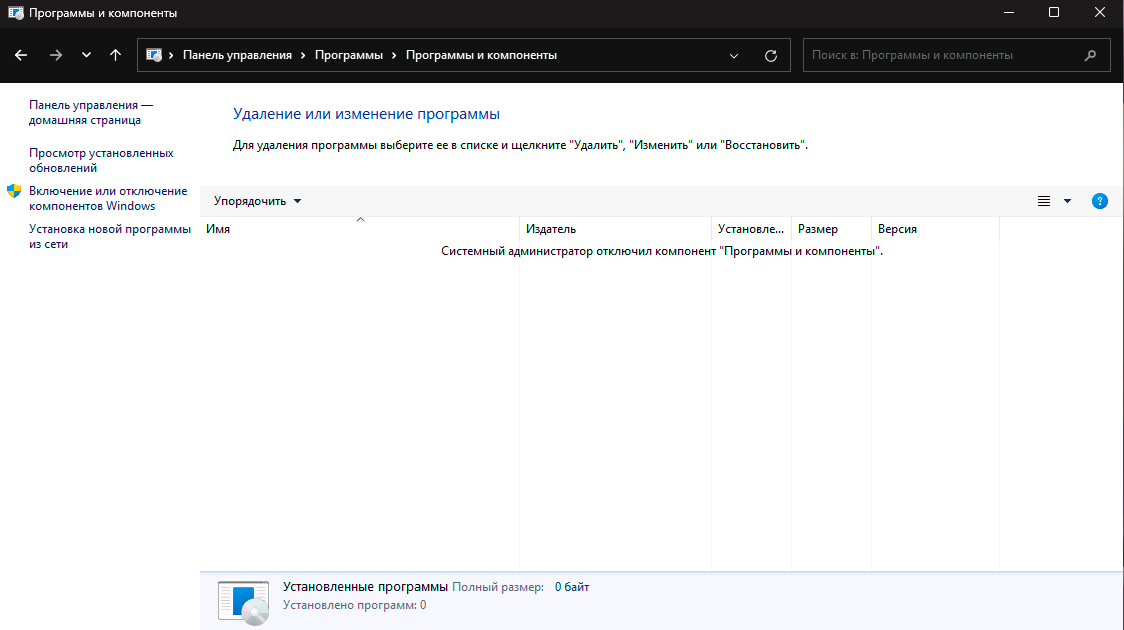The height and width of the screenshot is (630, 1124).
Task: Go back using the back arrow
Action: tap(21, 55)
